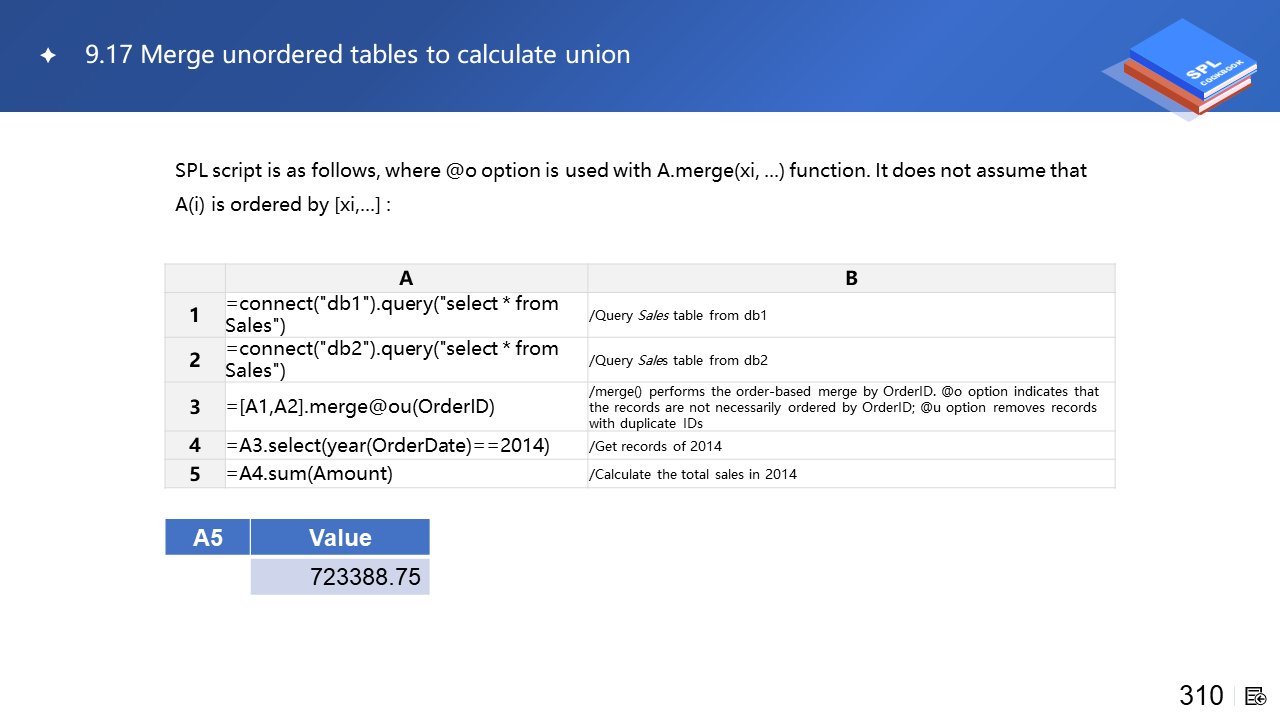Viewport: 1280px width, 720px height.
Task: Select column header B in the script grid
Action: click(851, 278)
